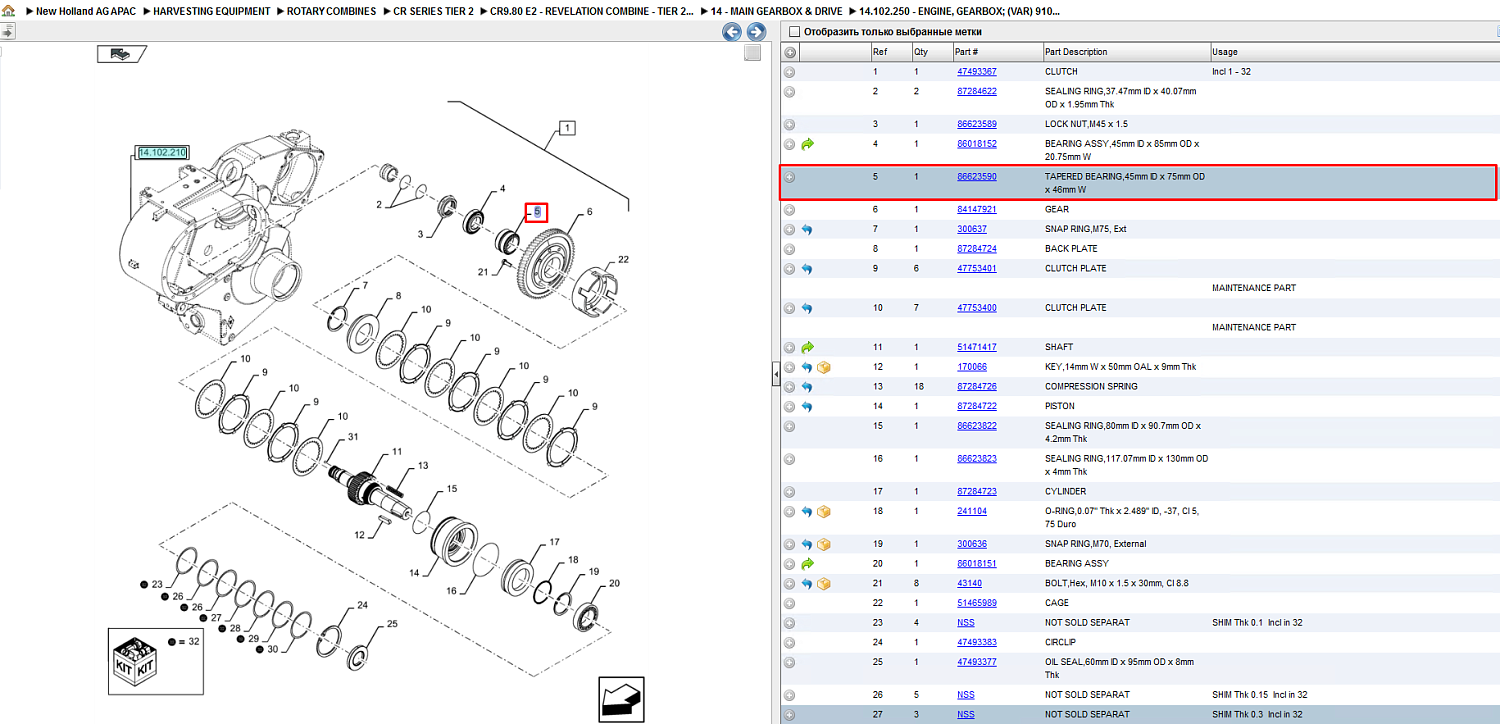Click the back arrow navigation button
The height and width of the screenshot is (724, 1500).
732,32
